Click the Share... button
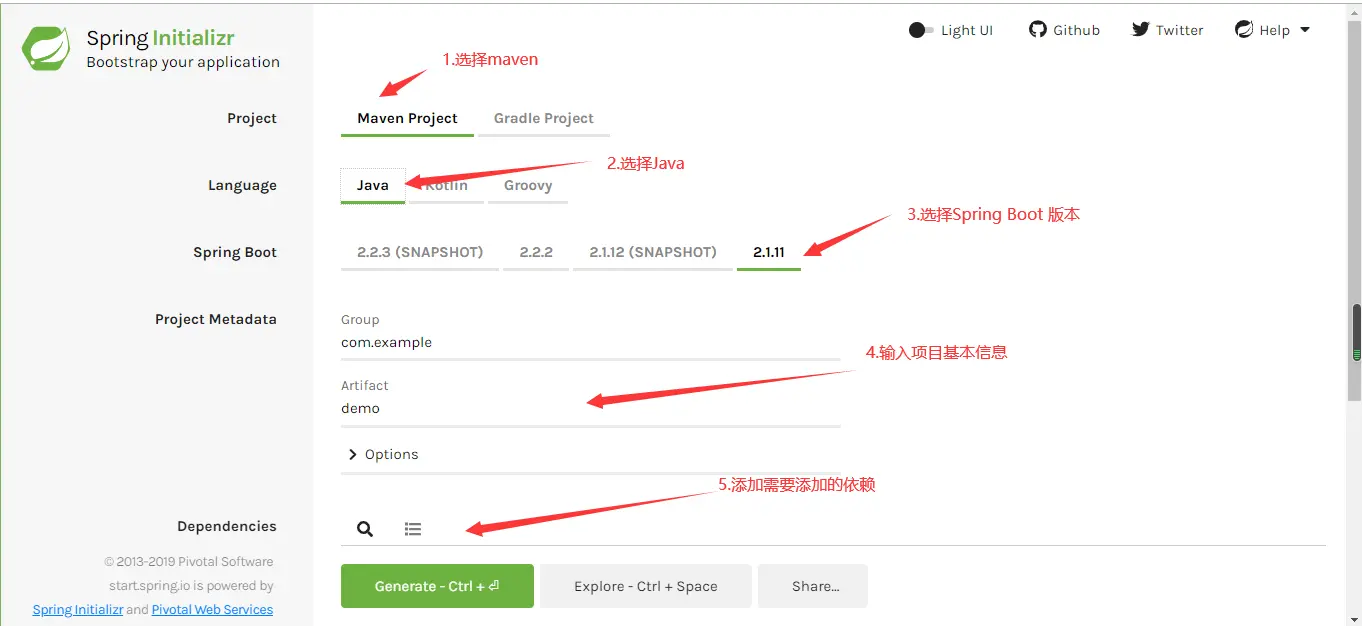 (813, 586)
